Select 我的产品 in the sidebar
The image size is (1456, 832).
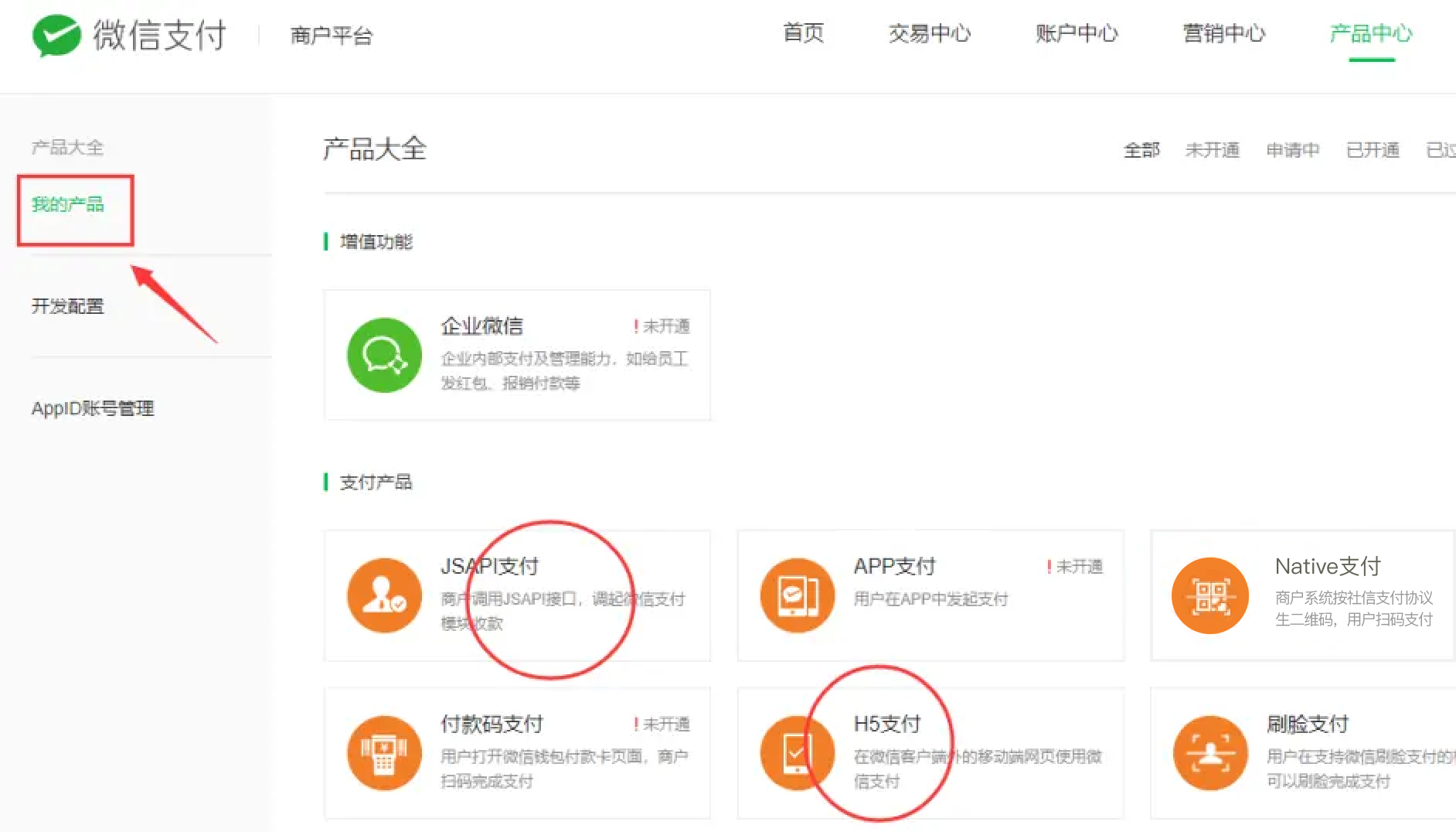point(67,204)
